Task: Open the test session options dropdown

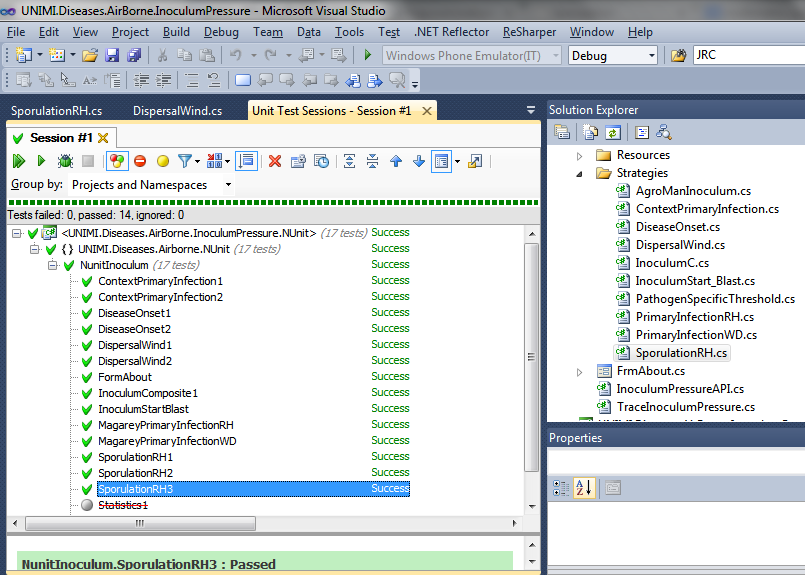Action: pos(218,161)
